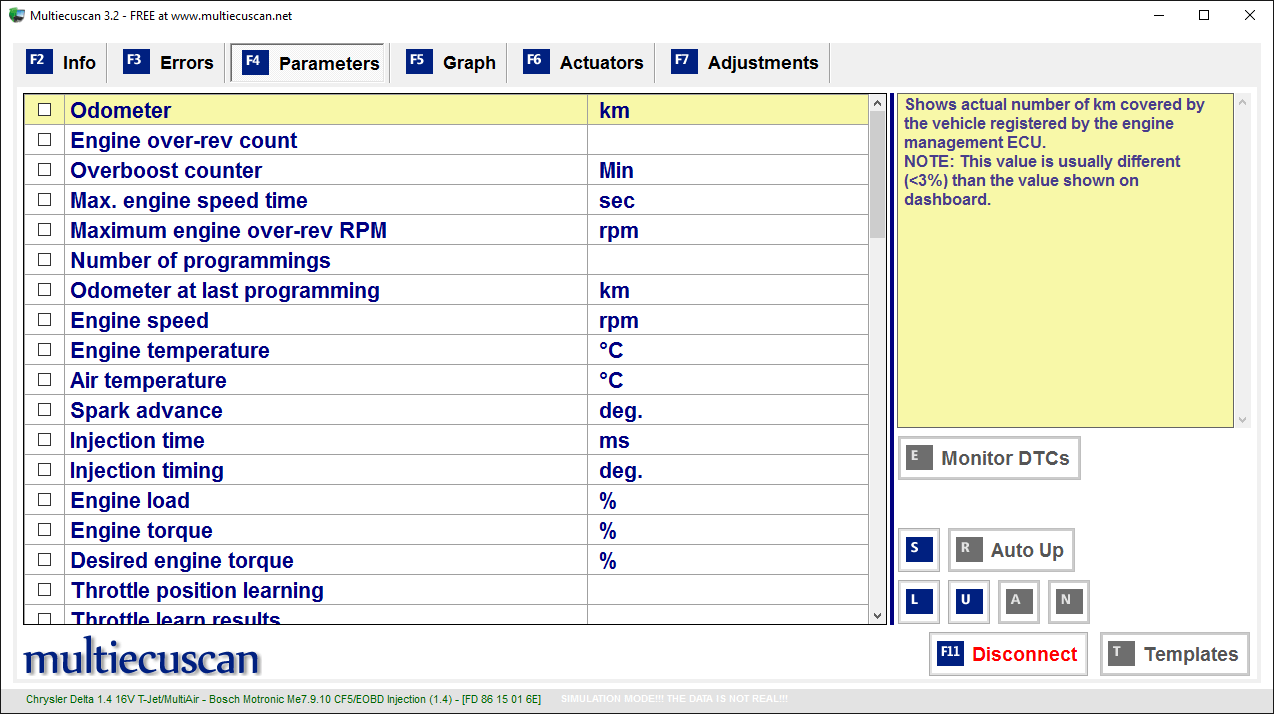Image resolution: width=1274 pixels, height=714 pixels.
Task: Check the Injection time parameter
Action: point(44,439)
